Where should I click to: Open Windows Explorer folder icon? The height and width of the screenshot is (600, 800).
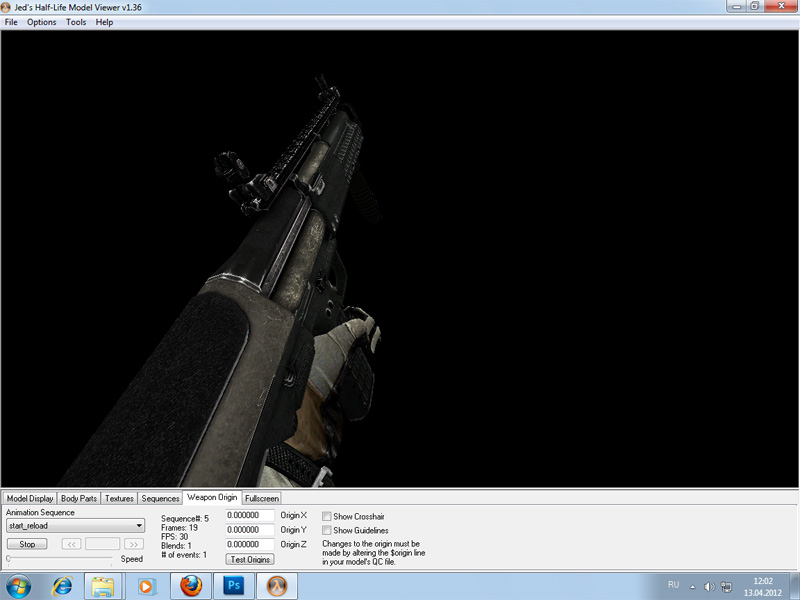103,584
